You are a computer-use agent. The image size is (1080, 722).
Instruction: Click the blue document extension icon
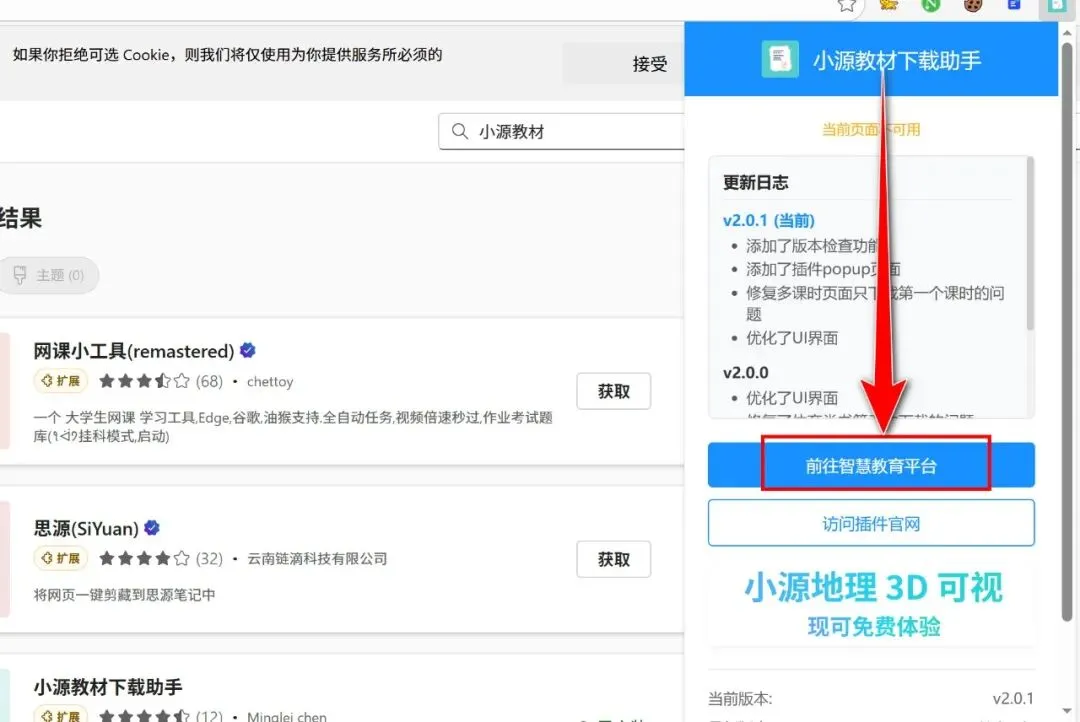pos(1014,5)
